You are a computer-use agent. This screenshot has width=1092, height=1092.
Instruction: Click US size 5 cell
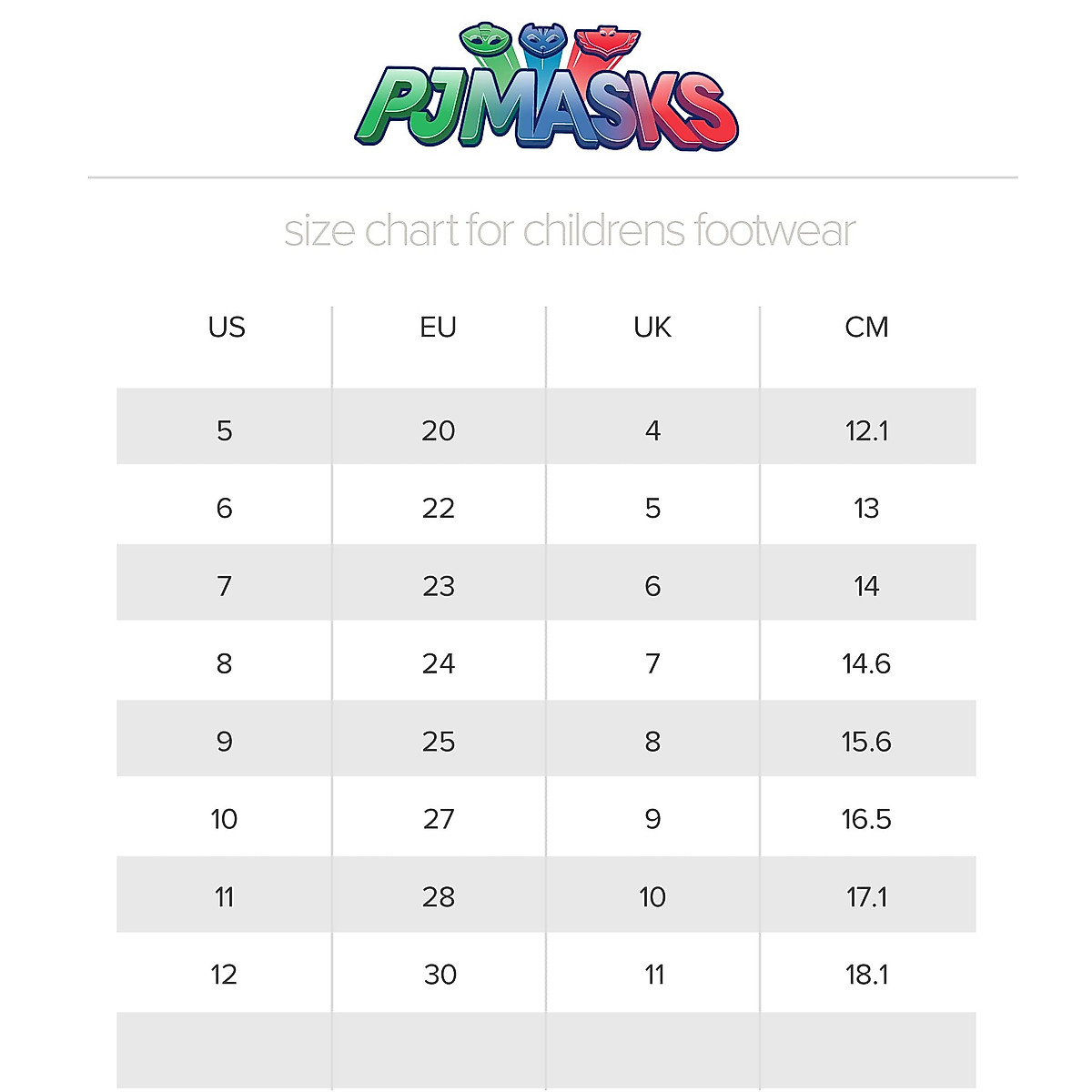click(x=225, y=430)
